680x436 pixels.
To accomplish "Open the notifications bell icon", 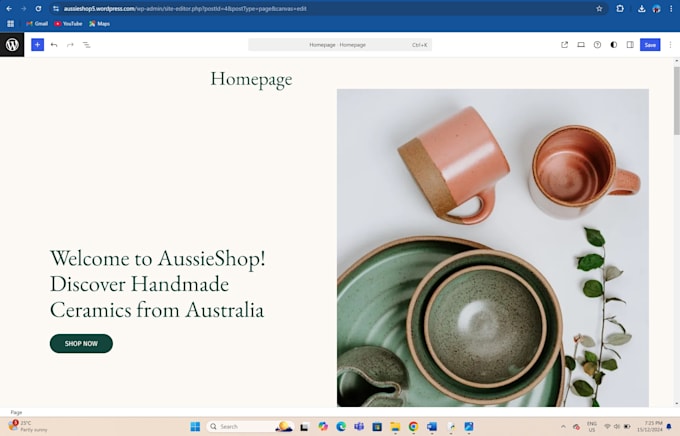I will pyautogui.click(x=669, y=426).
